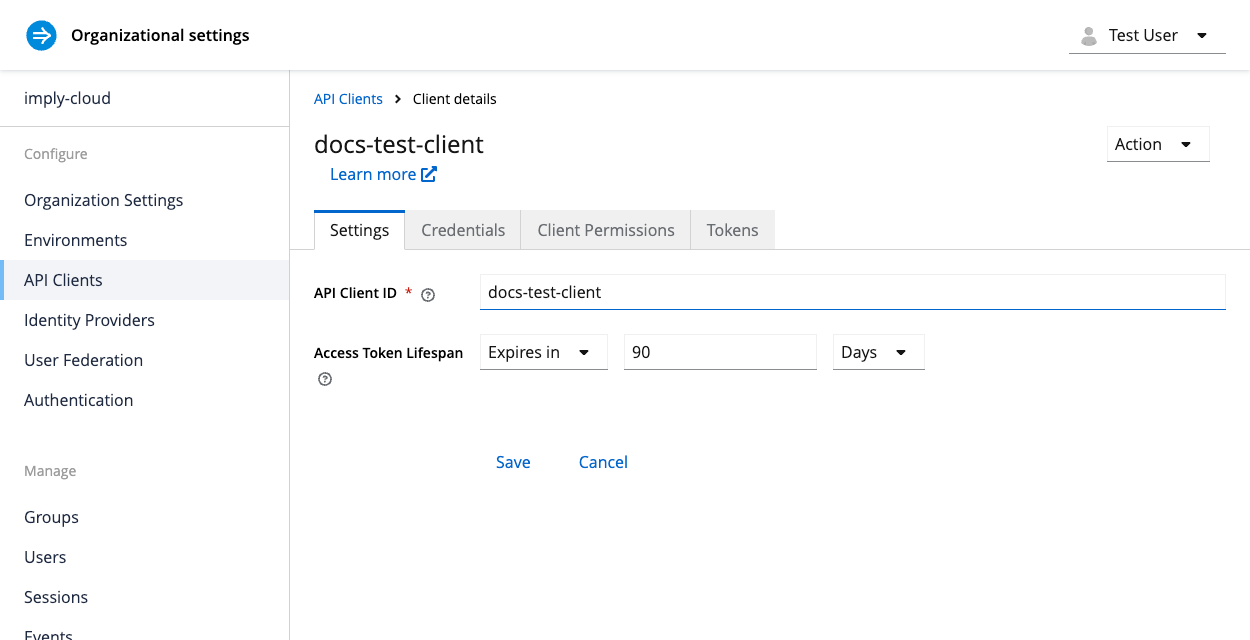Viewport: 1250px width, 640px height.
Task: Open the Days unit dropdown
Action: tap(878, 352)
